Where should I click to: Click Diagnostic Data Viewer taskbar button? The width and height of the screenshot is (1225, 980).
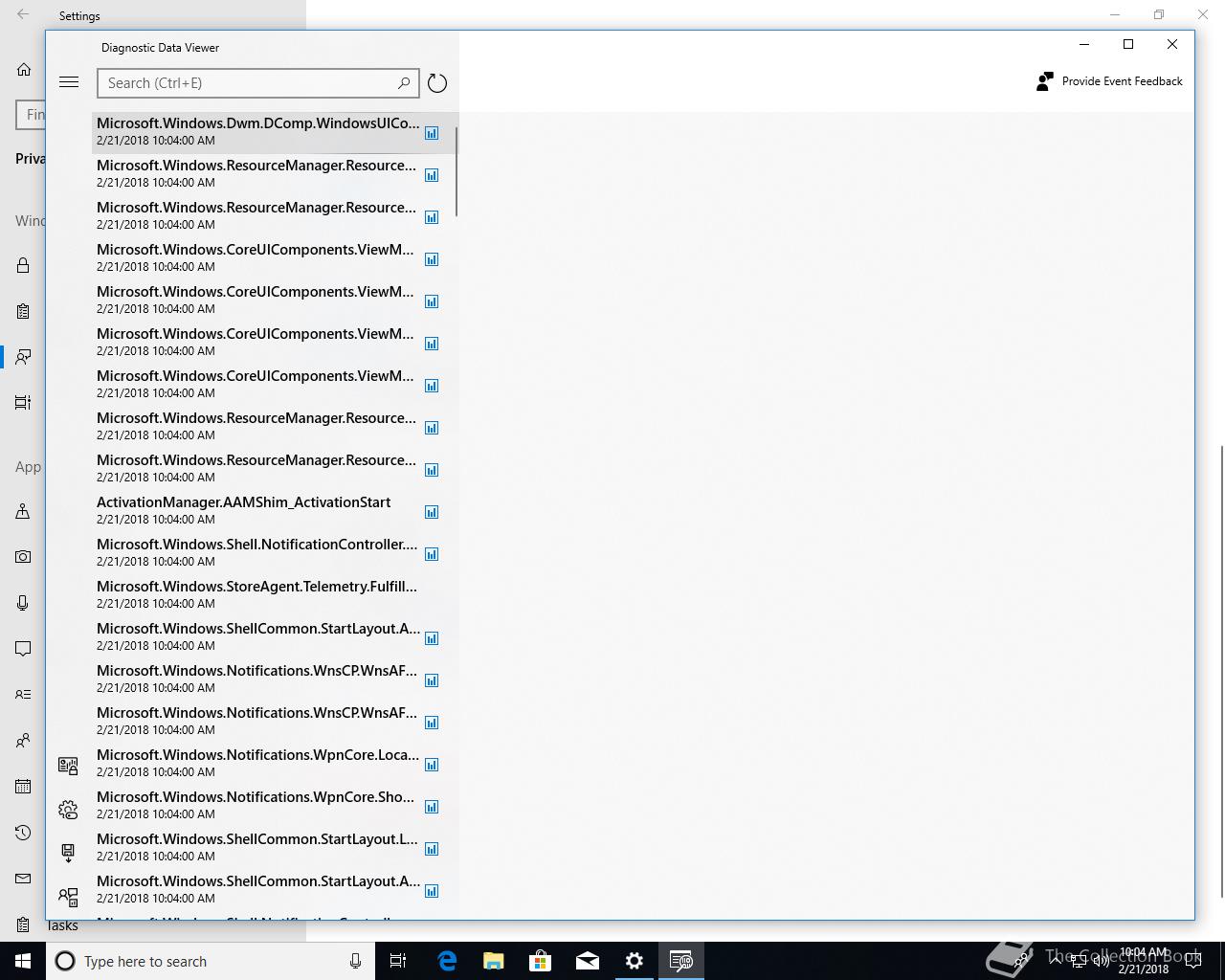pyautogui.click(x=681, y=961)
